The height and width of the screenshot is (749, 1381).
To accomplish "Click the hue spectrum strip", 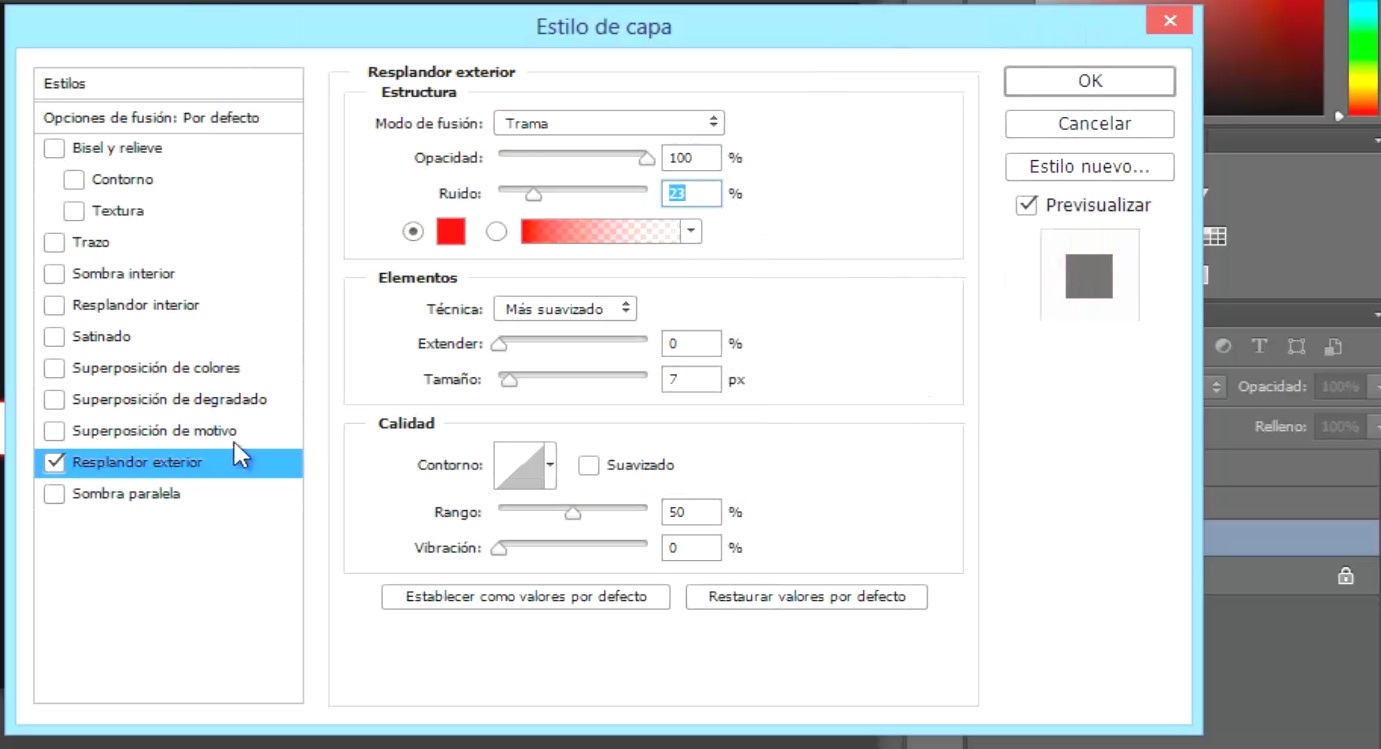I will pos(1364,57).
